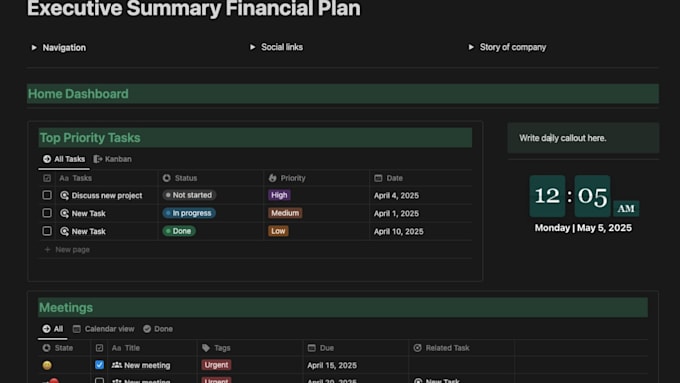Click the Aa icon of the Title column
This screenshot has width=680, height=383.
(116, 348)
